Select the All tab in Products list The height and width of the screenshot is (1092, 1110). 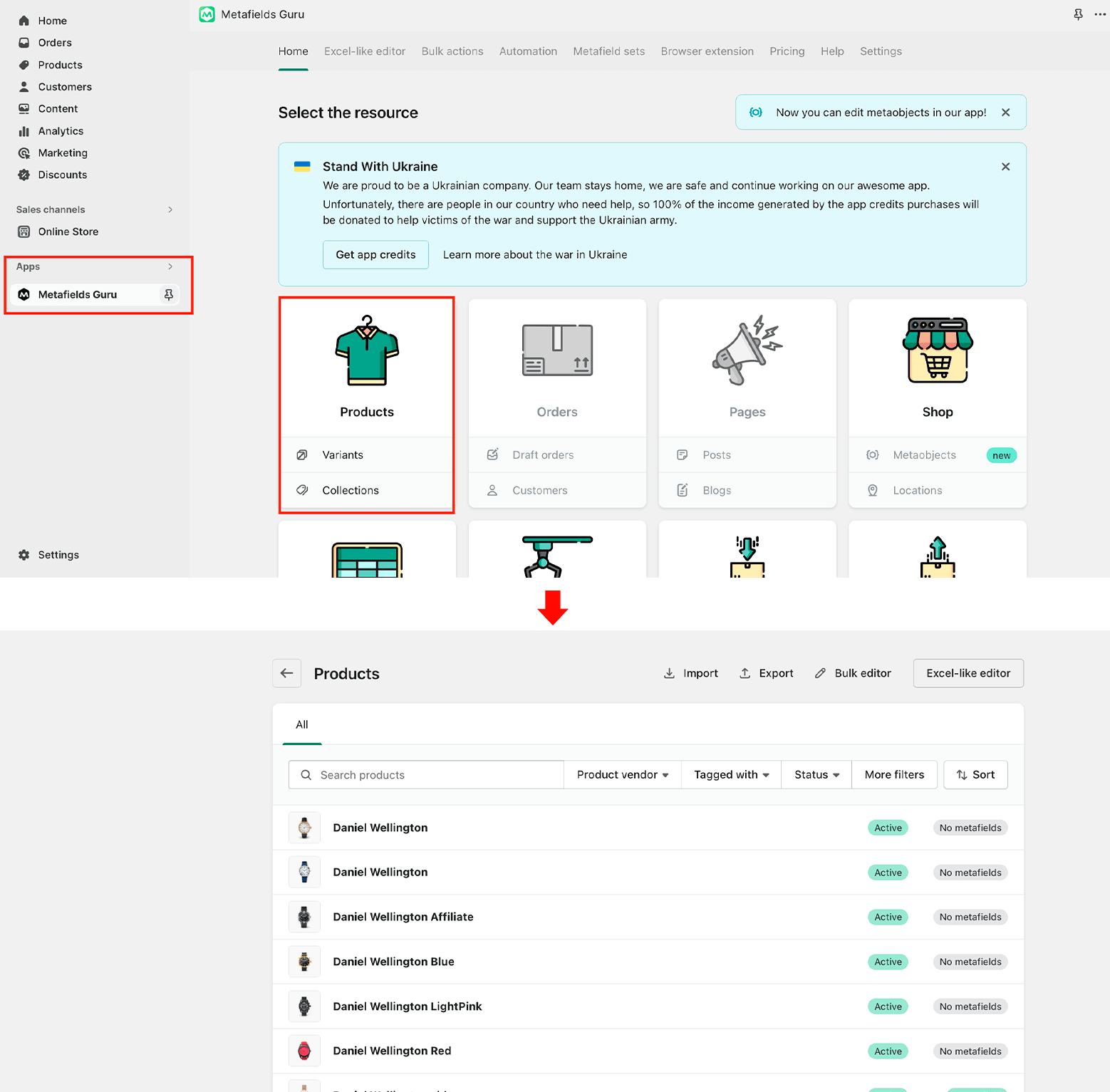pos(302,724)
